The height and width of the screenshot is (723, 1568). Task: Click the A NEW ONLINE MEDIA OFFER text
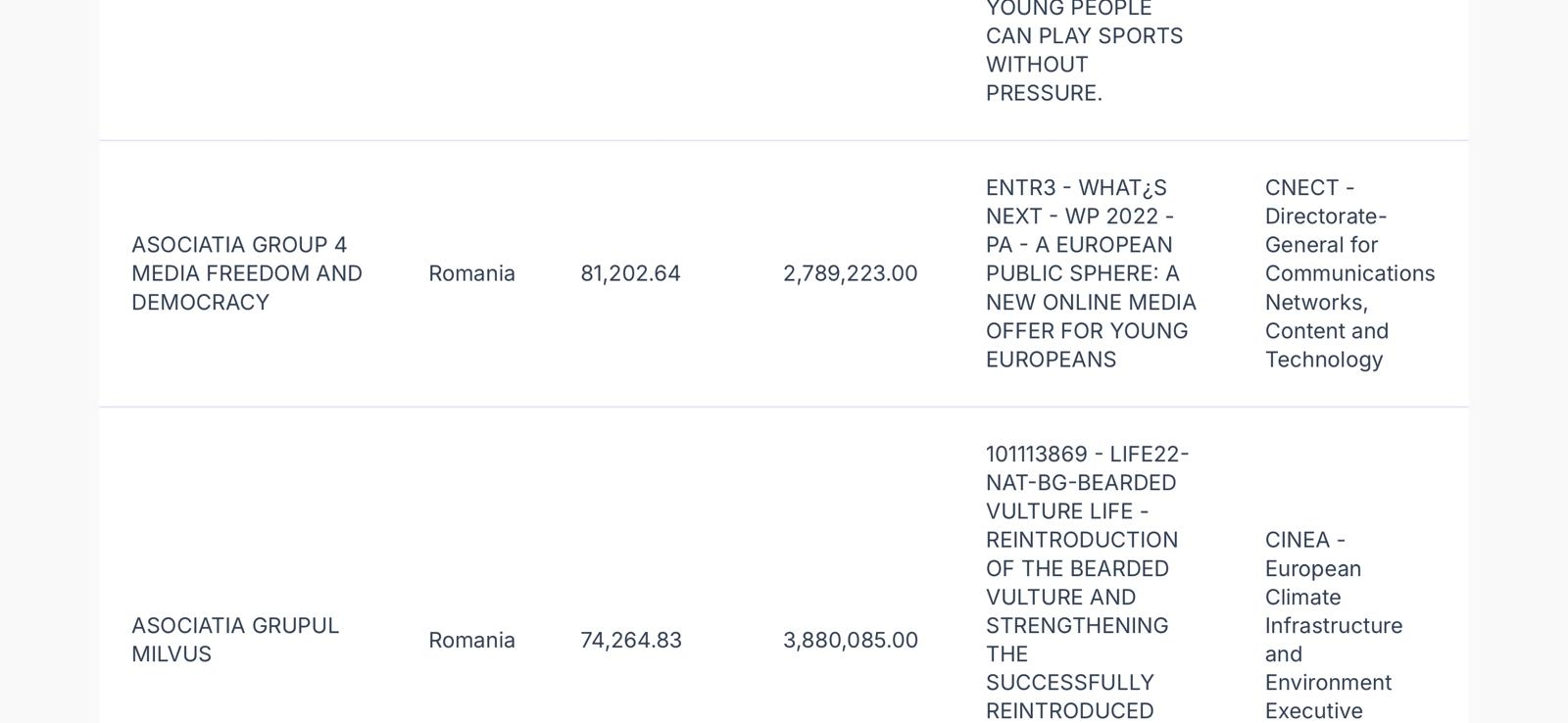1091,316
